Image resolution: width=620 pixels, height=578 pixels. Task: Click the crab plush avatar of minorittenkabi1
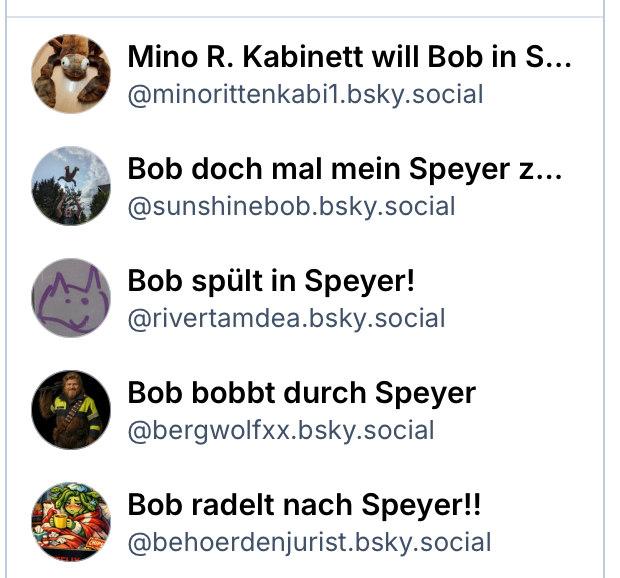pyautogui.click(x=71, y=74)
